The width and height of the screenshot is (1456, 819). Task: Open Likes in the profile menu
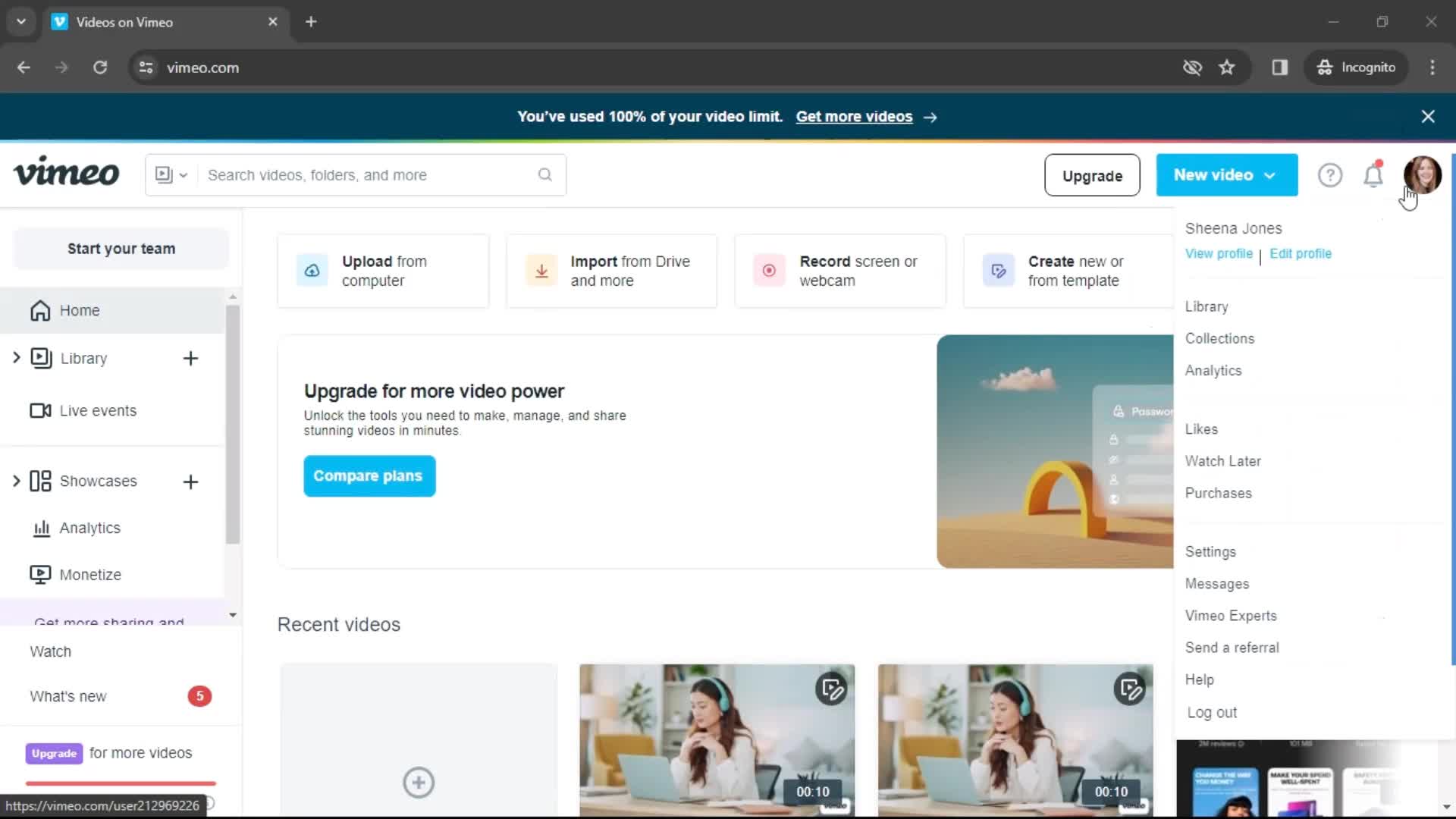click(x=1201, y=429)
